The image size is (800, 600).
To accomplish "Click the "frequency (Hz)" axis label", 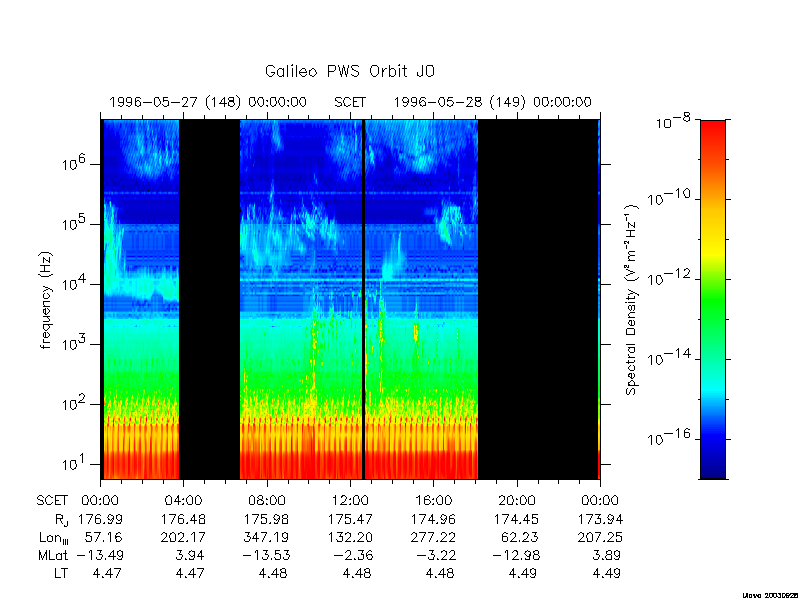I will click(x=46, y=300).
